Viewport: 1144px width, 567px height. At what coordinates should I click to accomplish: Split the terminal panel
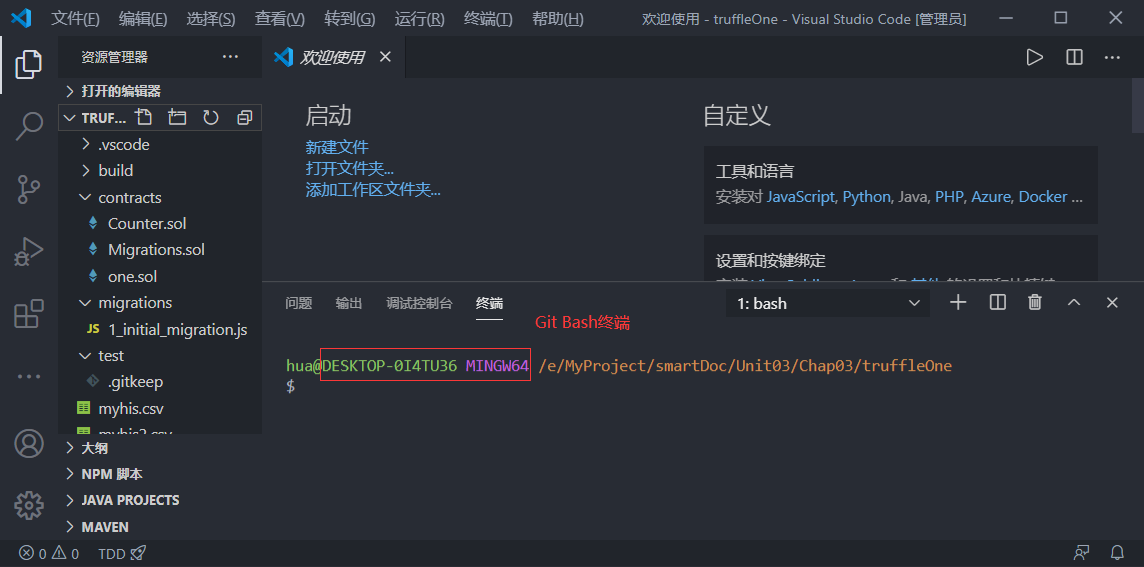(997, 302)
